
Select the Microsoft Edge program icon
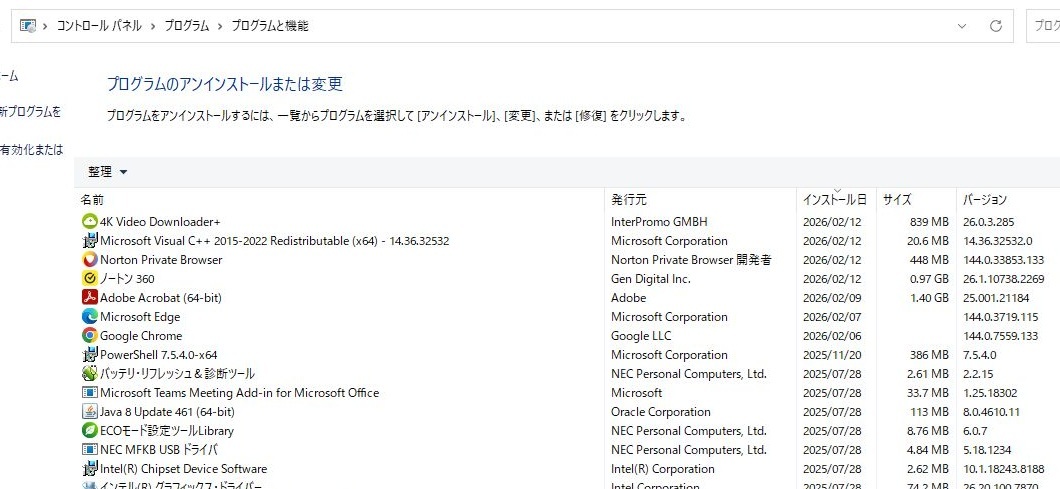(x=90, y=317)
